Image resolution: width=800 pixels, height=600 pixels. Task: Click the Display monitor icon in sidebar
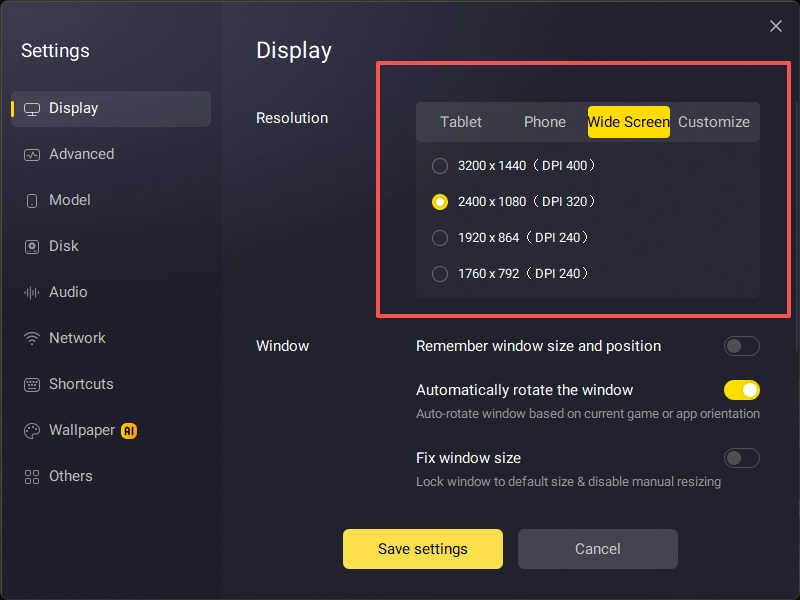(32, 109)
